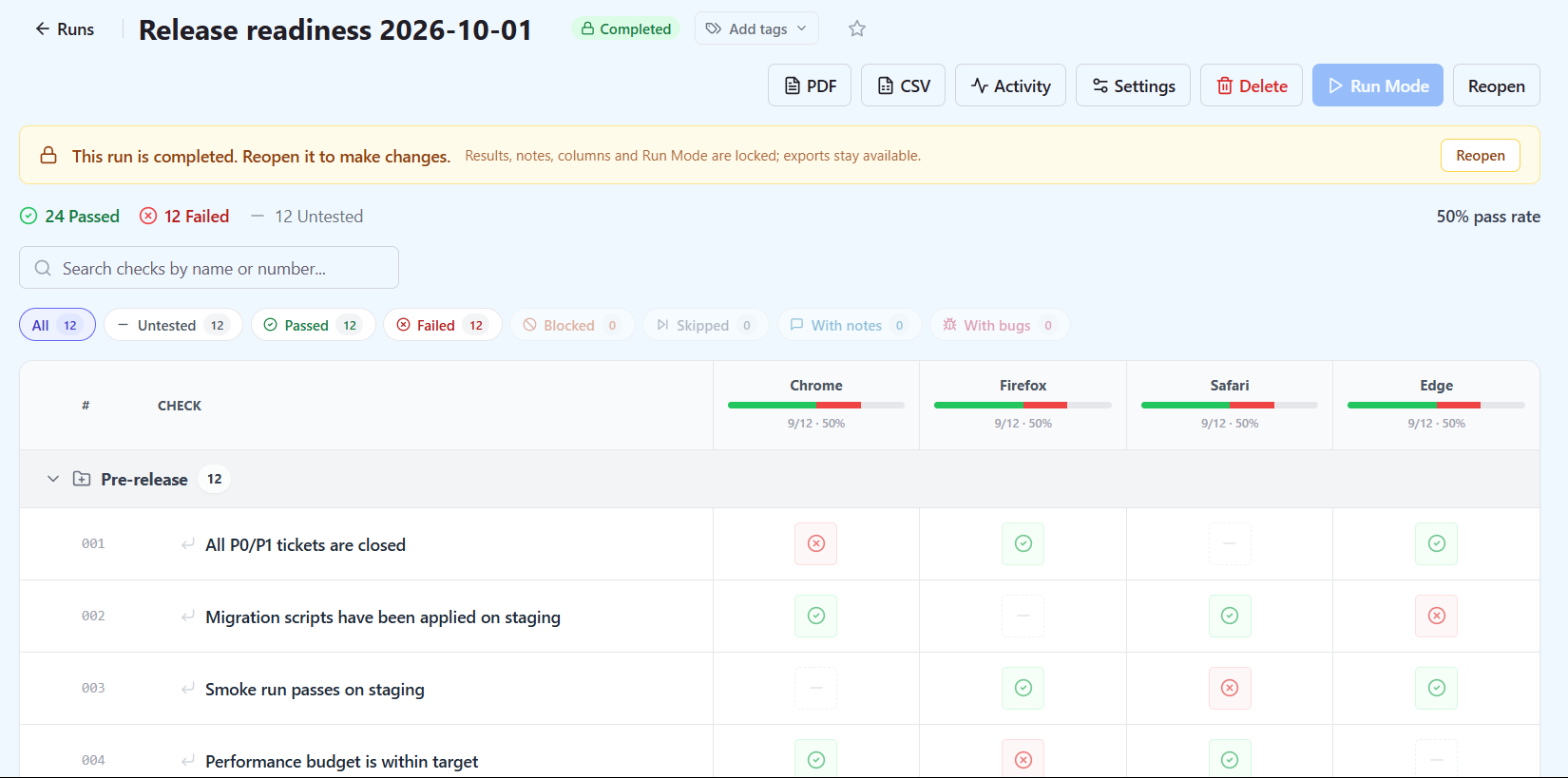Click untested Firefox cell for check 002
The height and width of the screenshot is (778, 1568).
click(x=1023, y=616)
